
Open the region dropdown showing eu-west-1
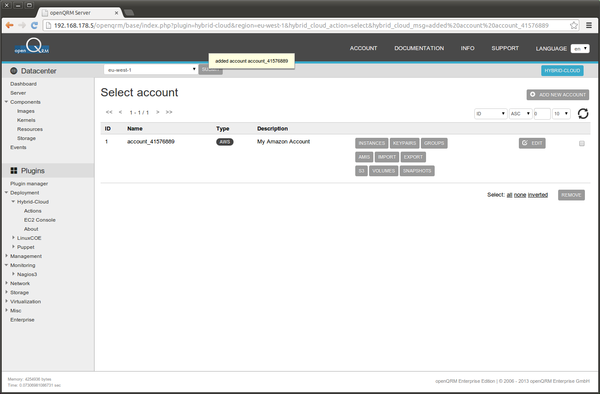(150, 70)
